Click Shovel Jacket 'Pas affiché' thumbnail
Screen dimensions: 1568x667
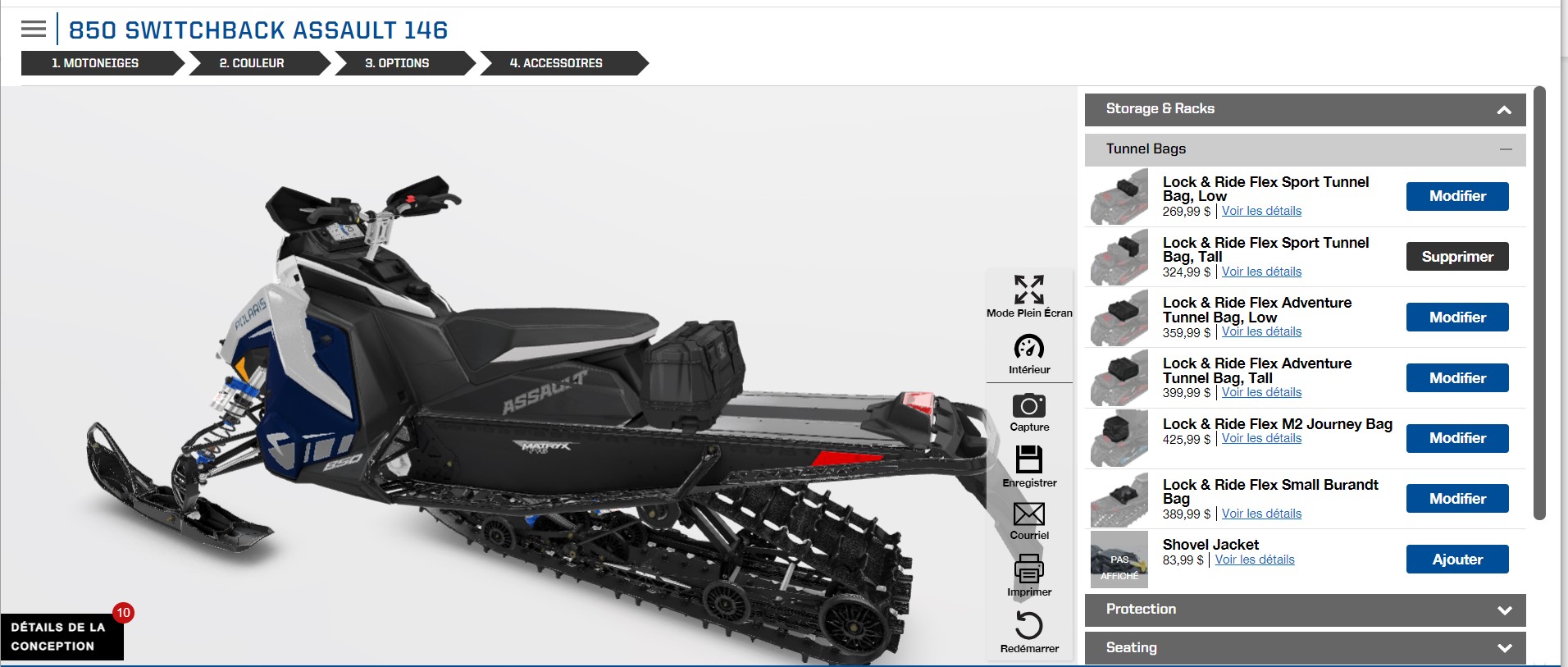coord(1119,560)
